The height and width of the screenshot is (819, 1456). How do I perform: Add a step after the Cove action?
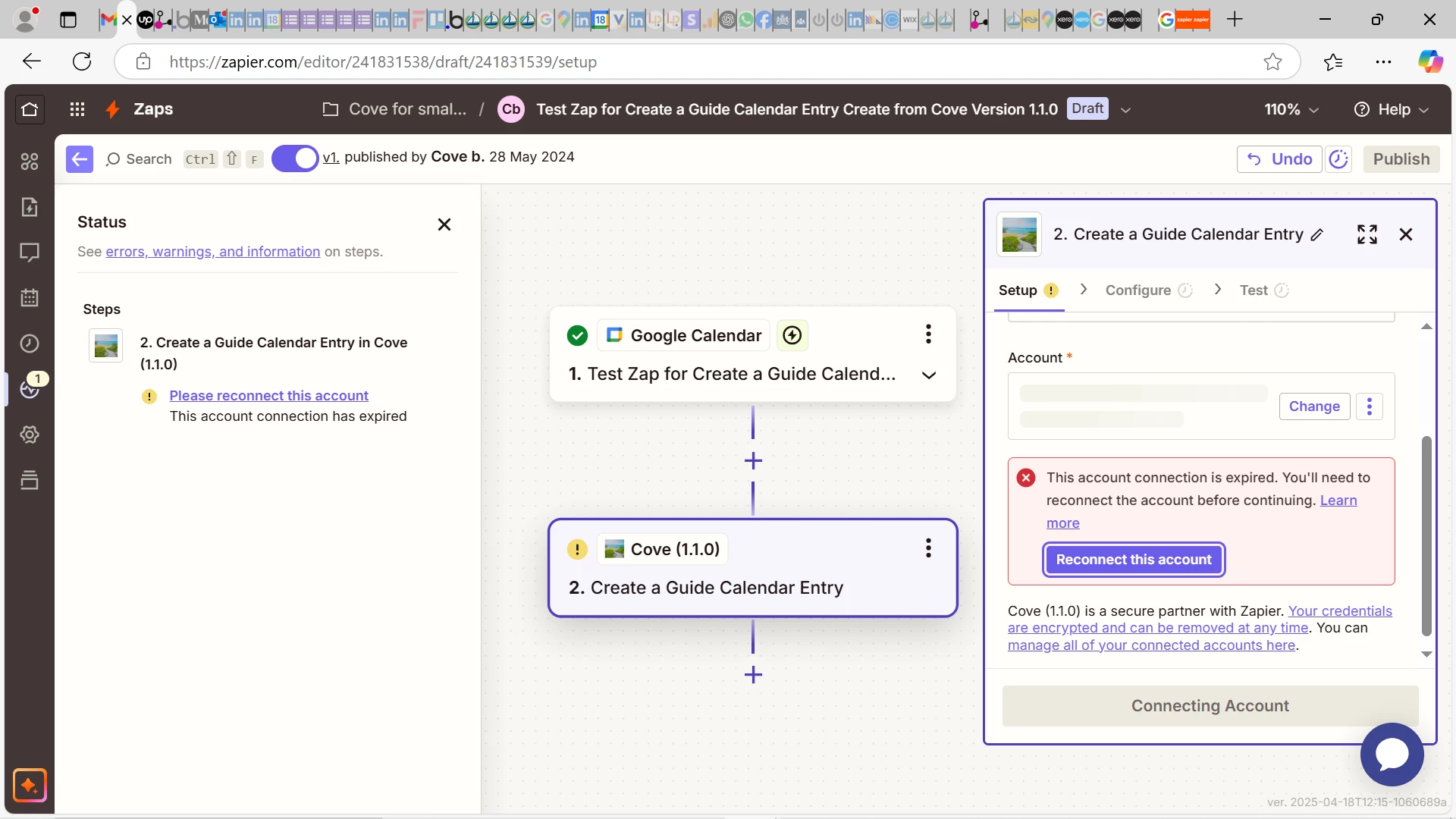753,675
